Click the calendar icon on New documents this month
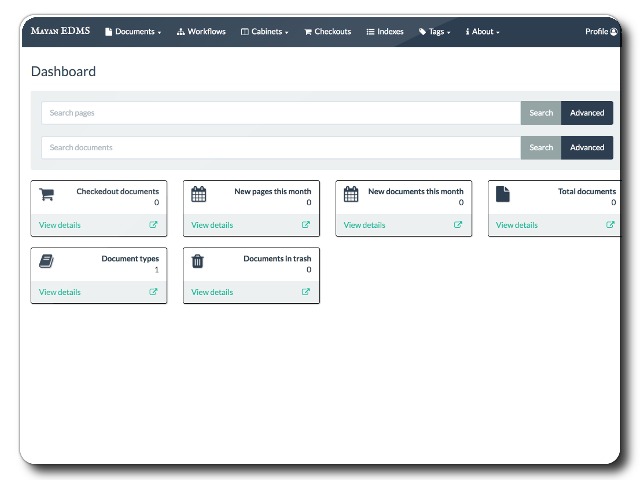 click(x=351, y=195)
